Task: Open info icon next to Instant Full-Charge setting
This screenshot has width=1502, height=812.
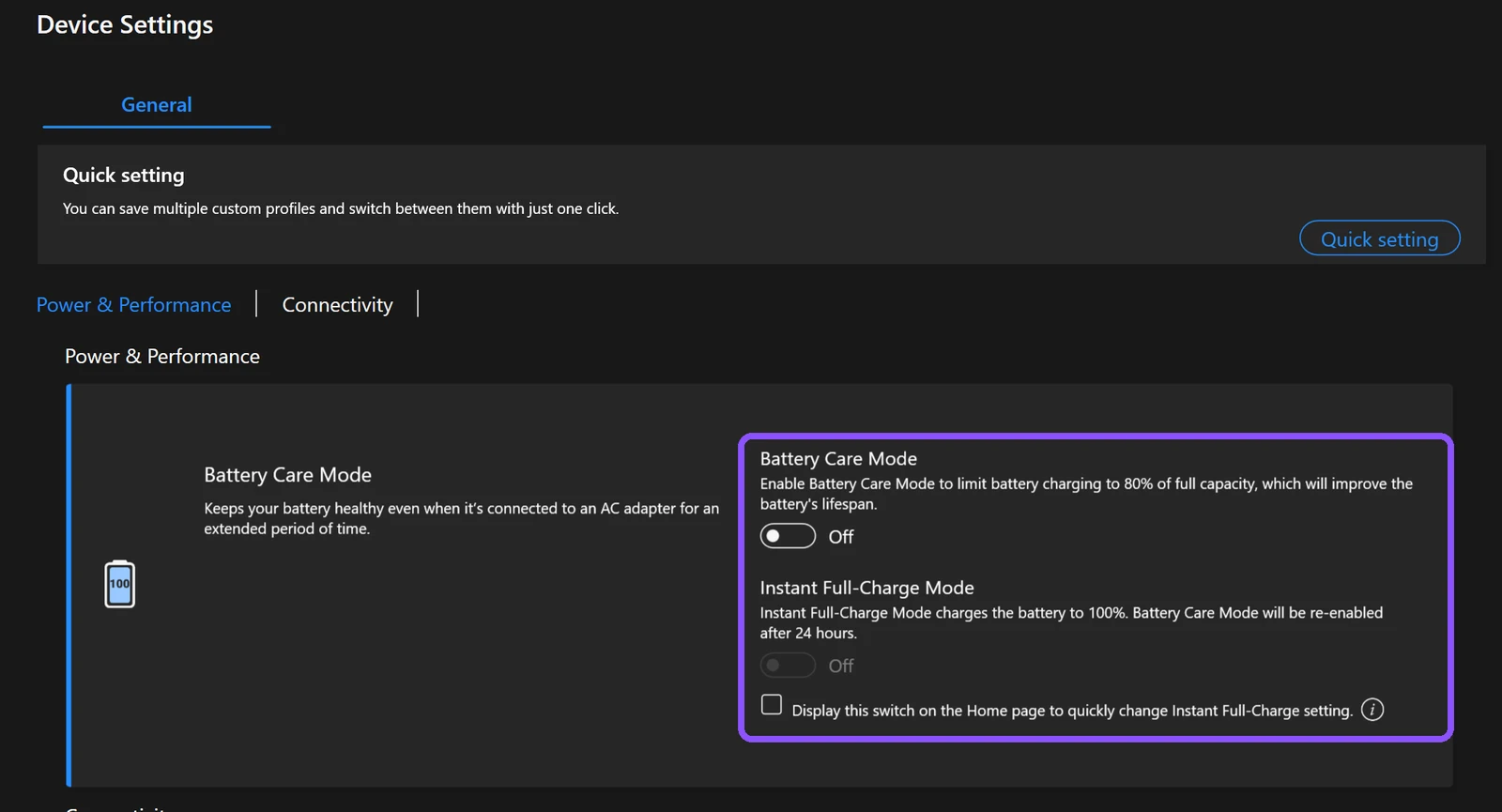Action: click(x=1372, y=710)
